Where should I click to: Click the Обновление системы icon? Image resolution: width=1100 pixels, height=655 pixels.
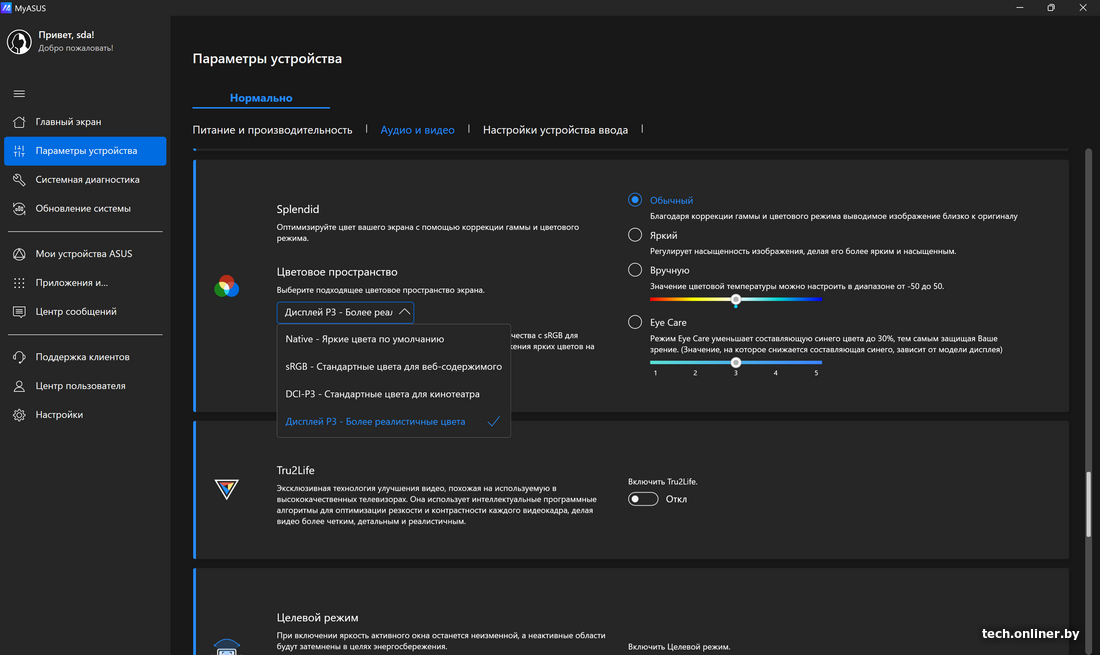[19, 209]
